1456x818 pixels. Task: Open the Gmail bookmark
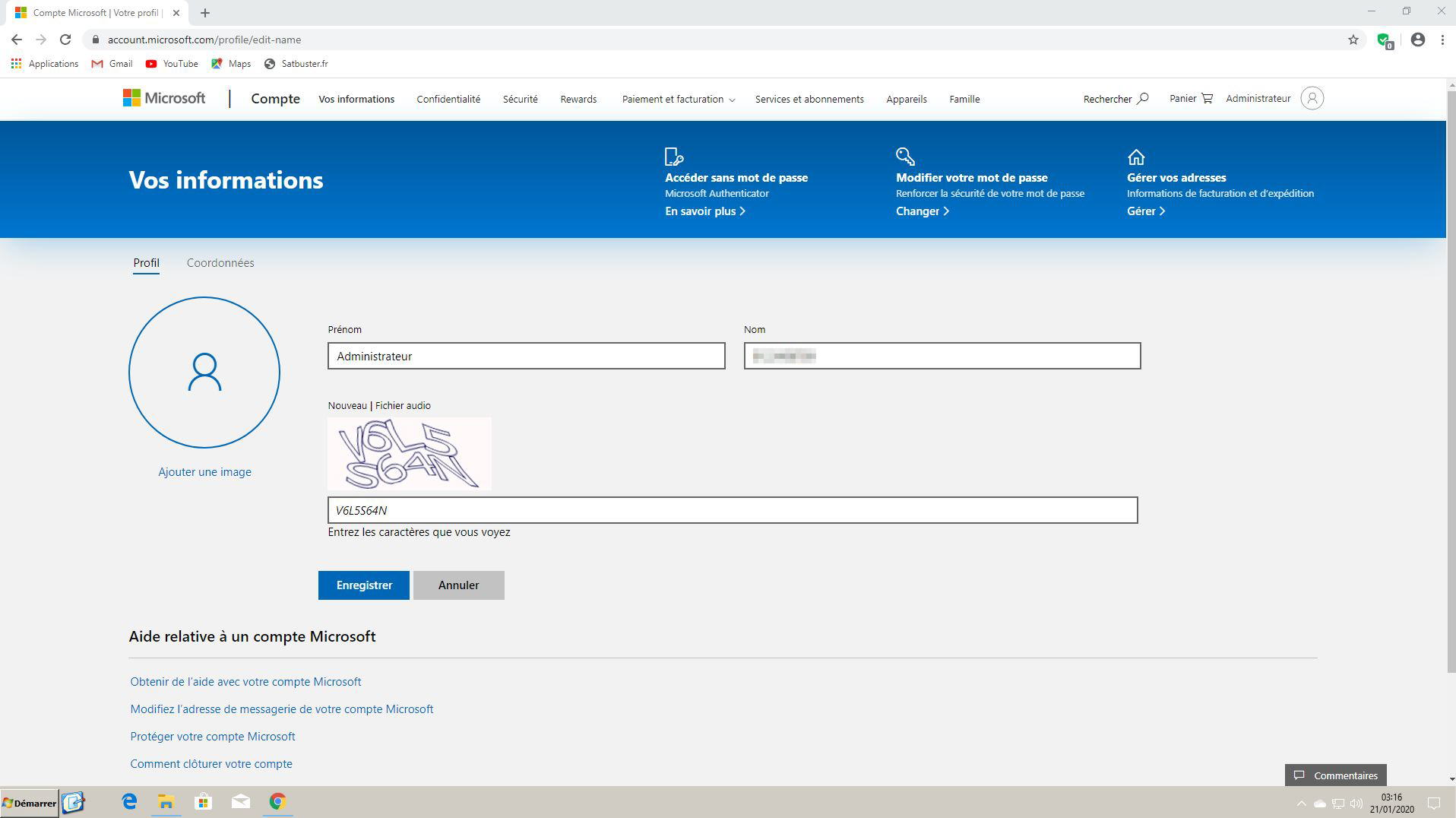tap(112, 64)
